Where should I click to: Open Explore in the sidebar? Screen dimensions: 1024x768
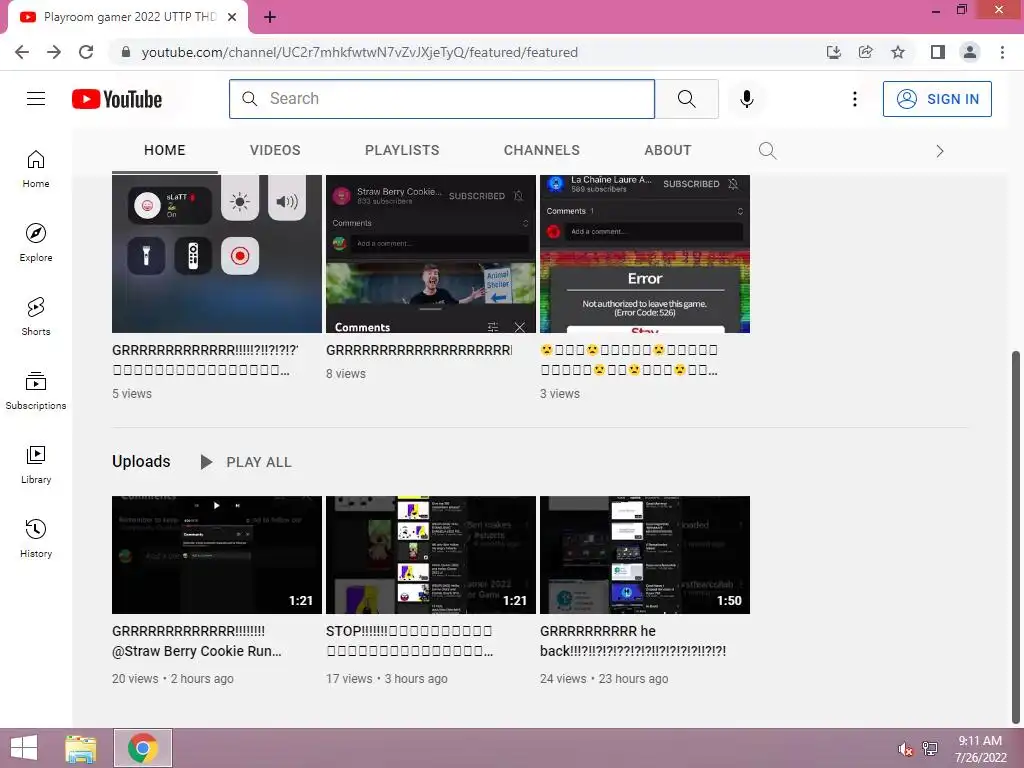[36, 243]
